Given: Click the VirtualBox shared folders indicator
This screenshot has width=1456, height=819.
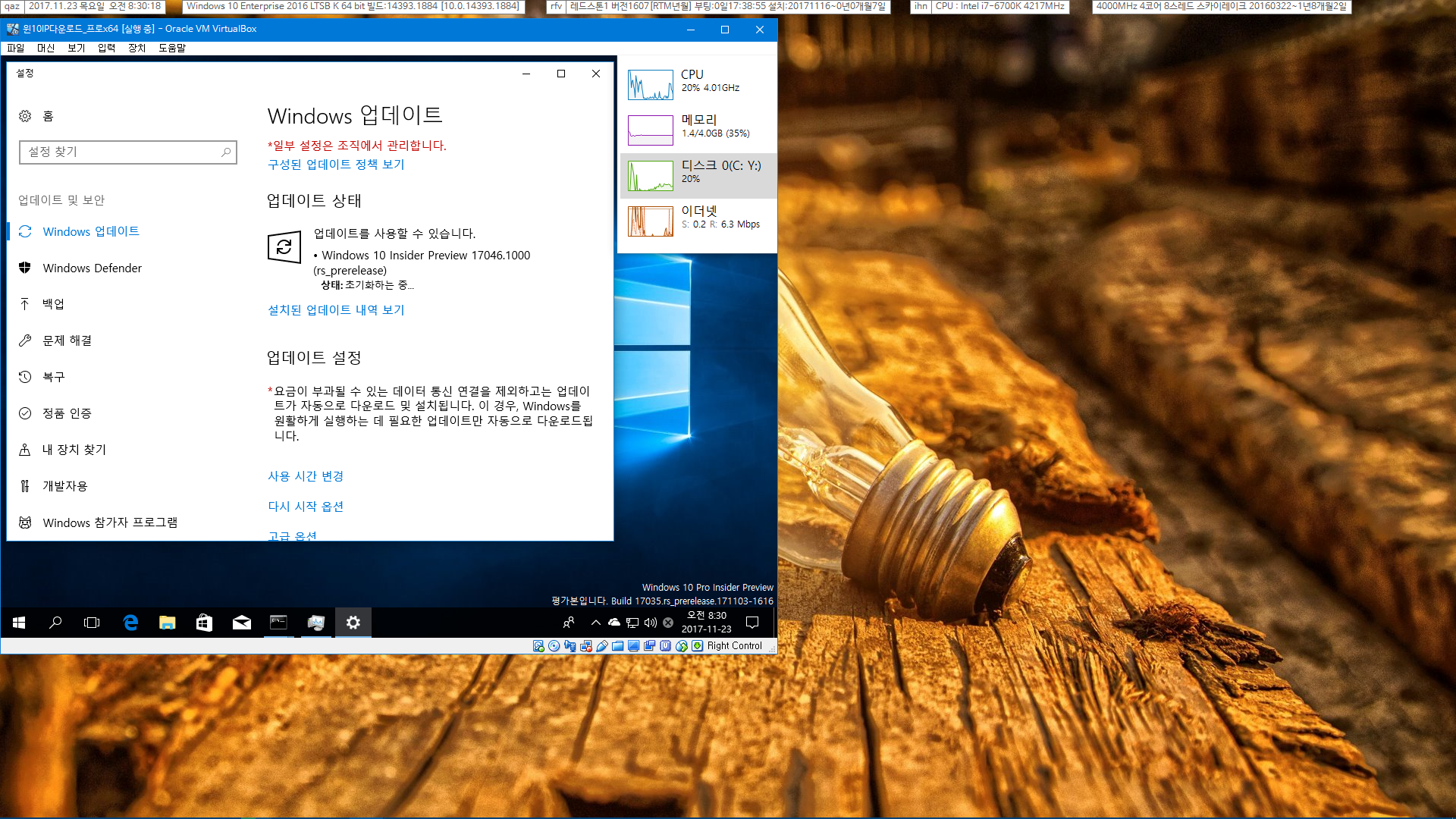Looking at the screenshot, I should click(618, 646).
